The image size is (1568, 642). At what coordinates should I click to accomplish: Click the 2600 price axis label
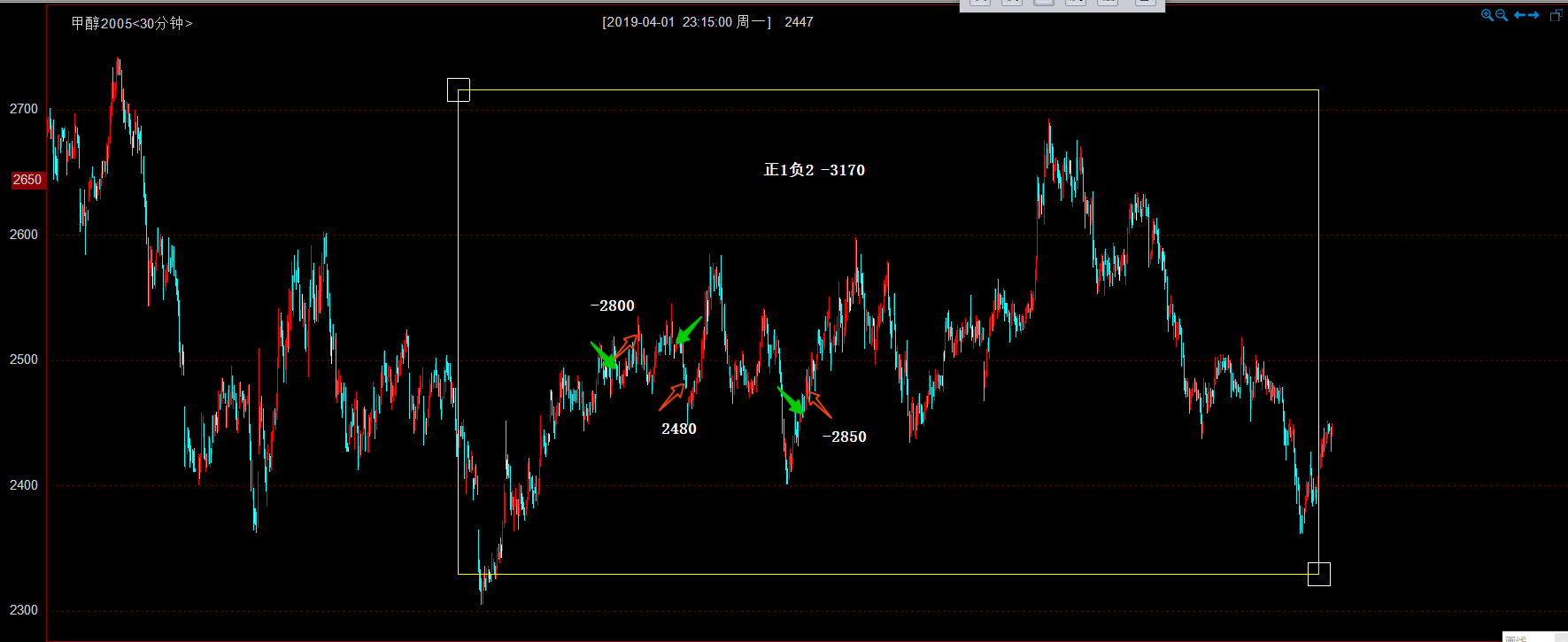click(x=24, y=235)
